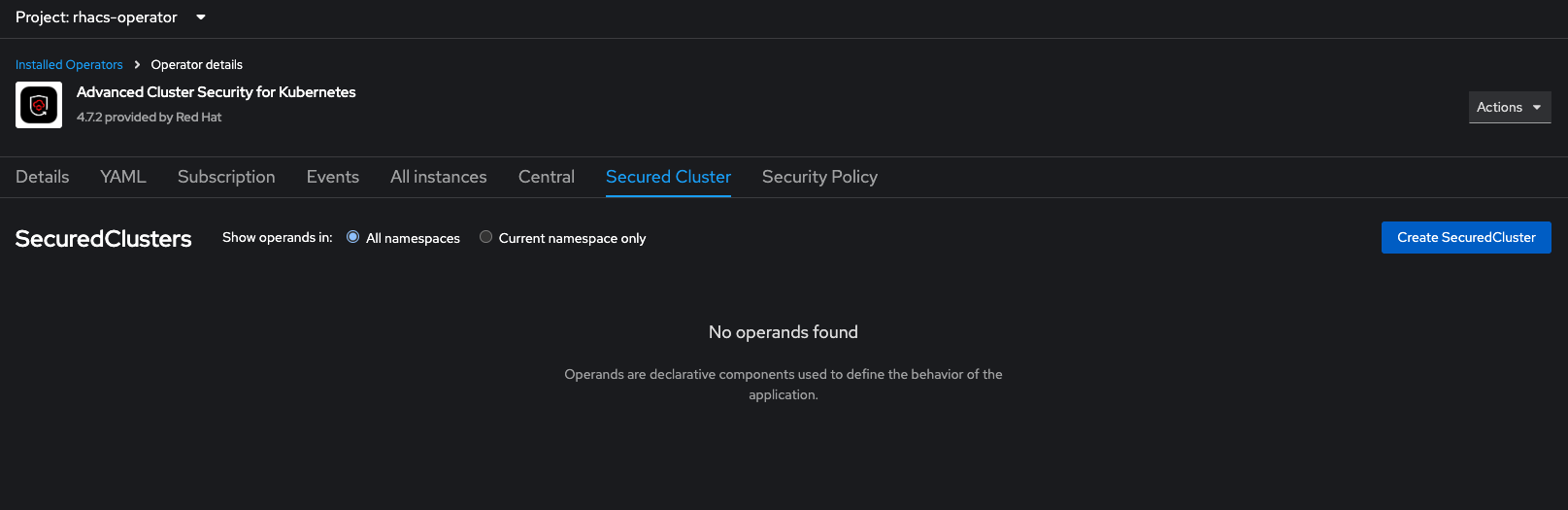Click the breadcrumb chevron separator icon
1568x510 pixels.
137,64
